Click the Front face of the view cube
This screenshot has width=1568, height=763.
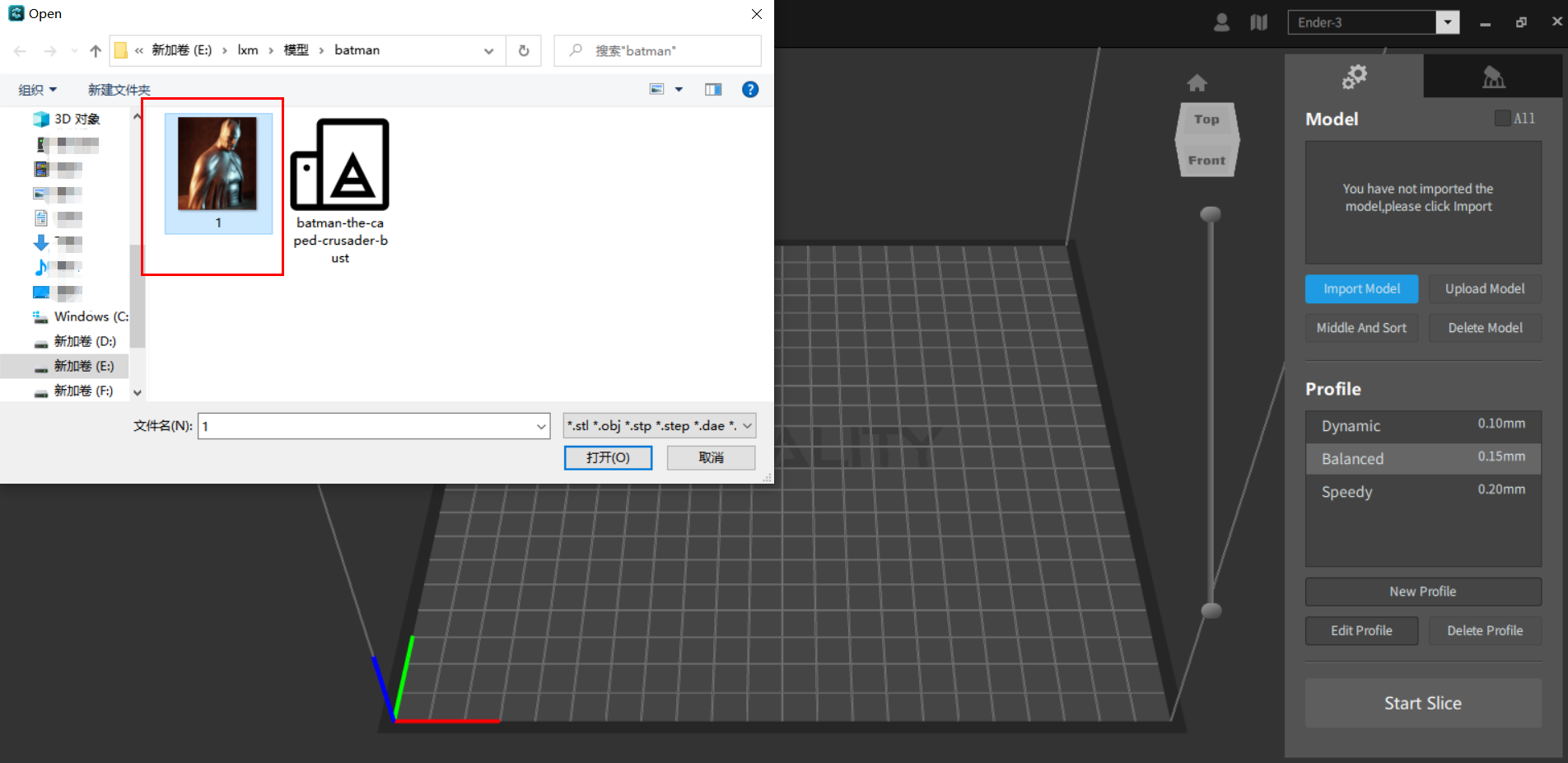pyautogui.click(x=1206, y=160)
